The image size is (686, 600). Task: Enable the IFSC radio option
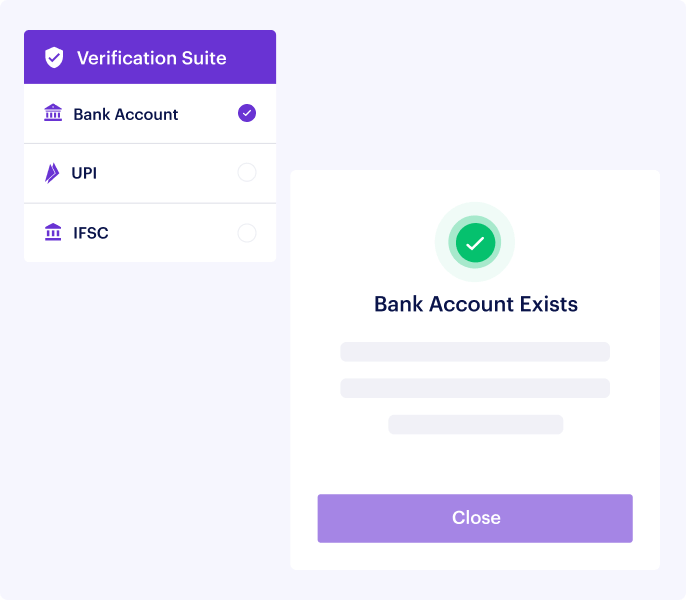pyautogui.click(x=247, y=233)
